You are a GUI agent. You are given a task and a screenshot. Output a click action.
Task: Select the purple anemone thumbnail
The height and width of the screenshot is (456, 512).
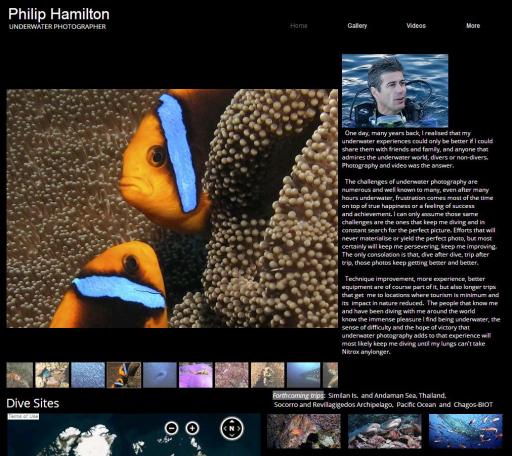196,375
